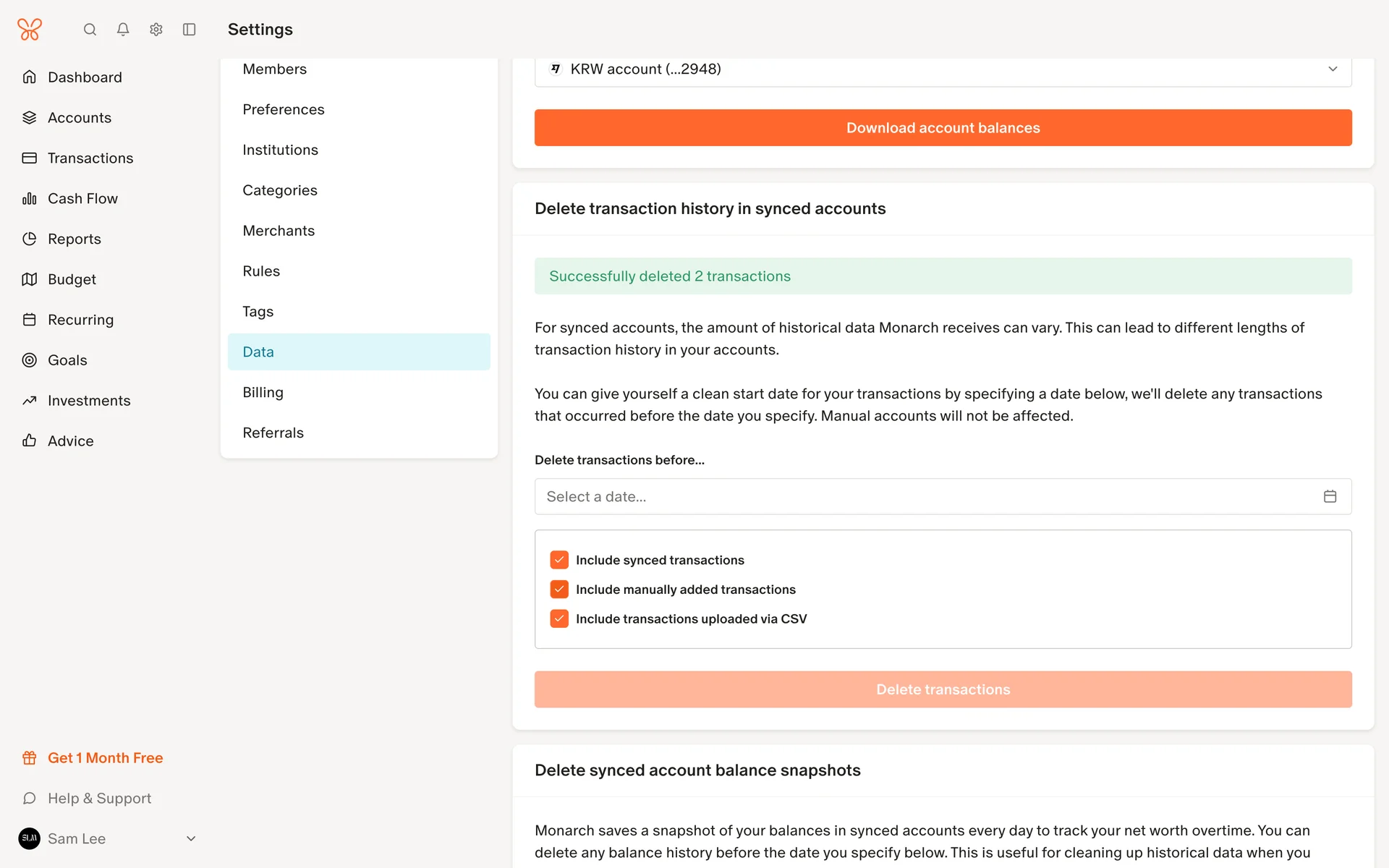Uncheck Include manually added transactions

(559, 590)
